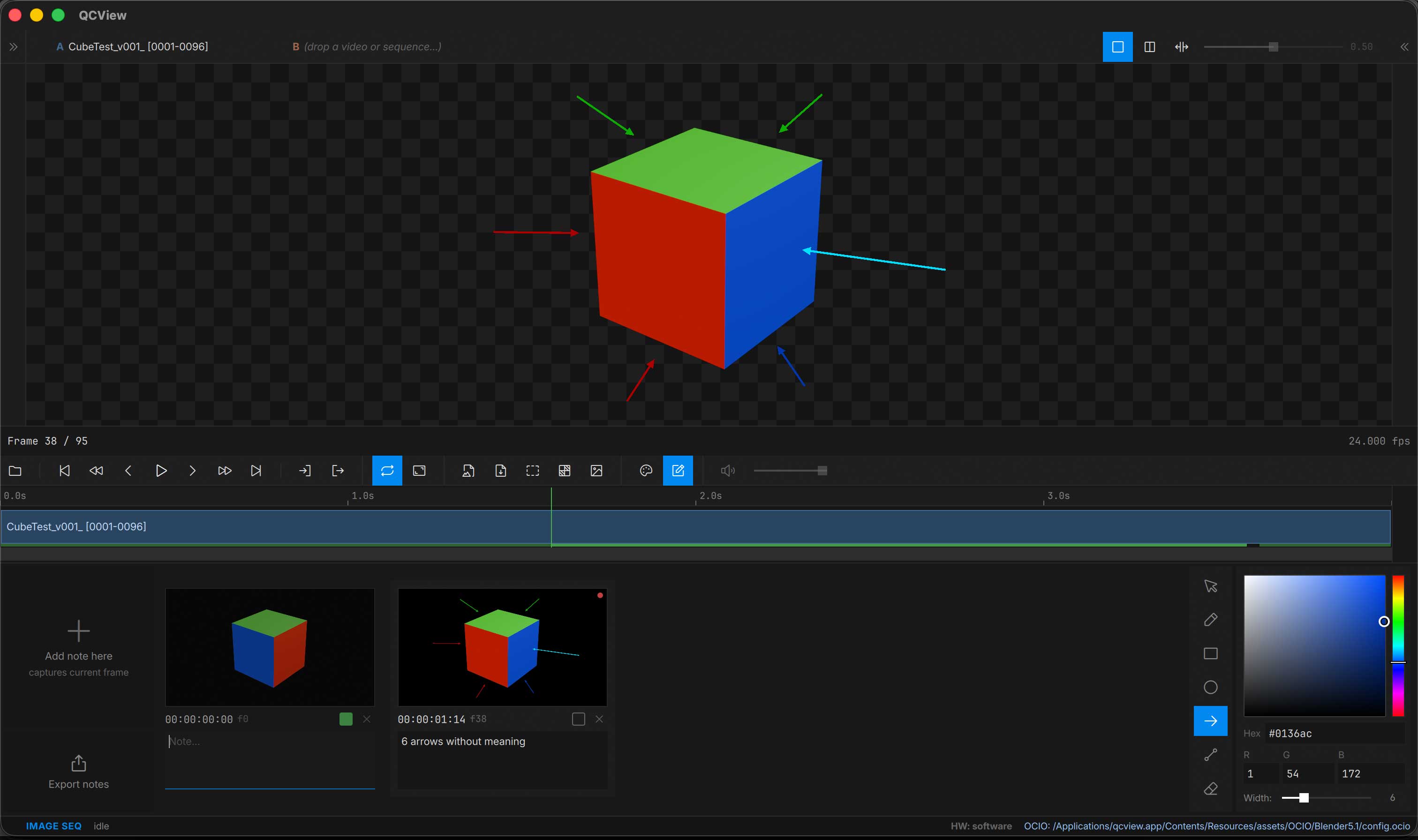Select single view layout button

coord(1117,47)
